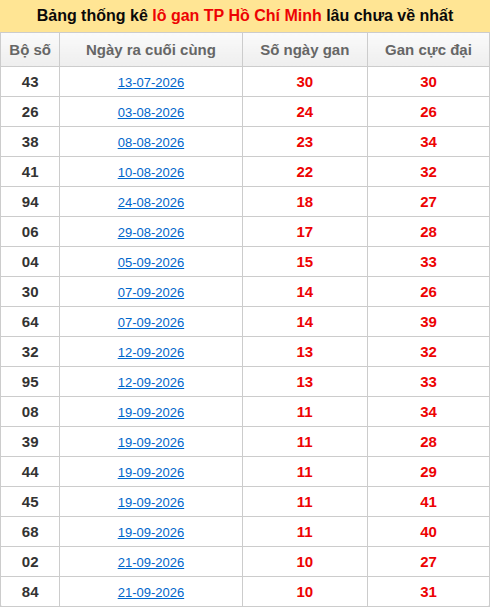
Task: Follow the 19-09-2026 link for number 08
Action: click(x=151, y=413)
